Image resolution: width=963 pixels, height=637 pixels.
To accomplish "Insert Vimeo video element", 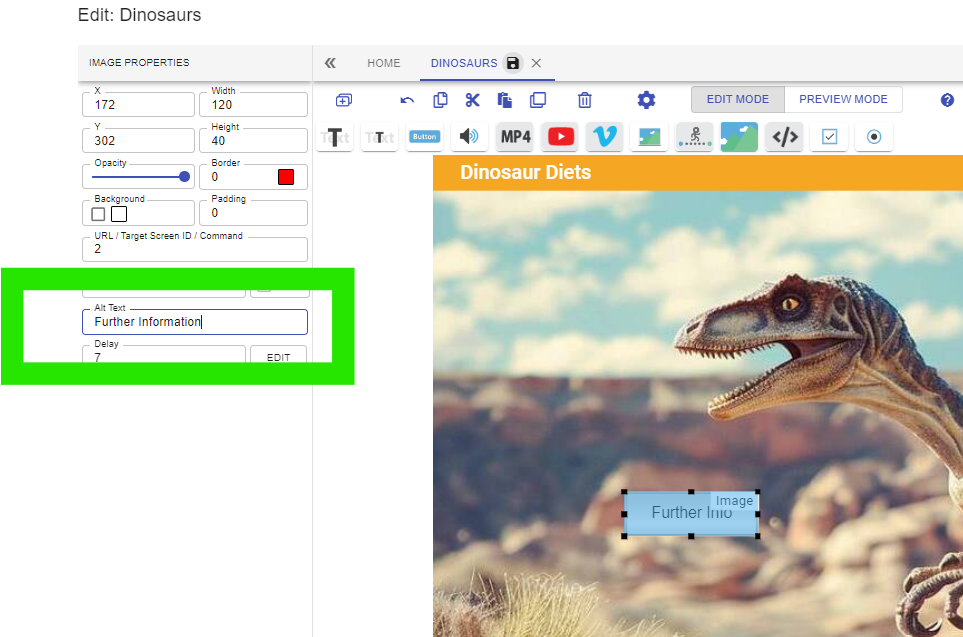I will click(605, 136).
